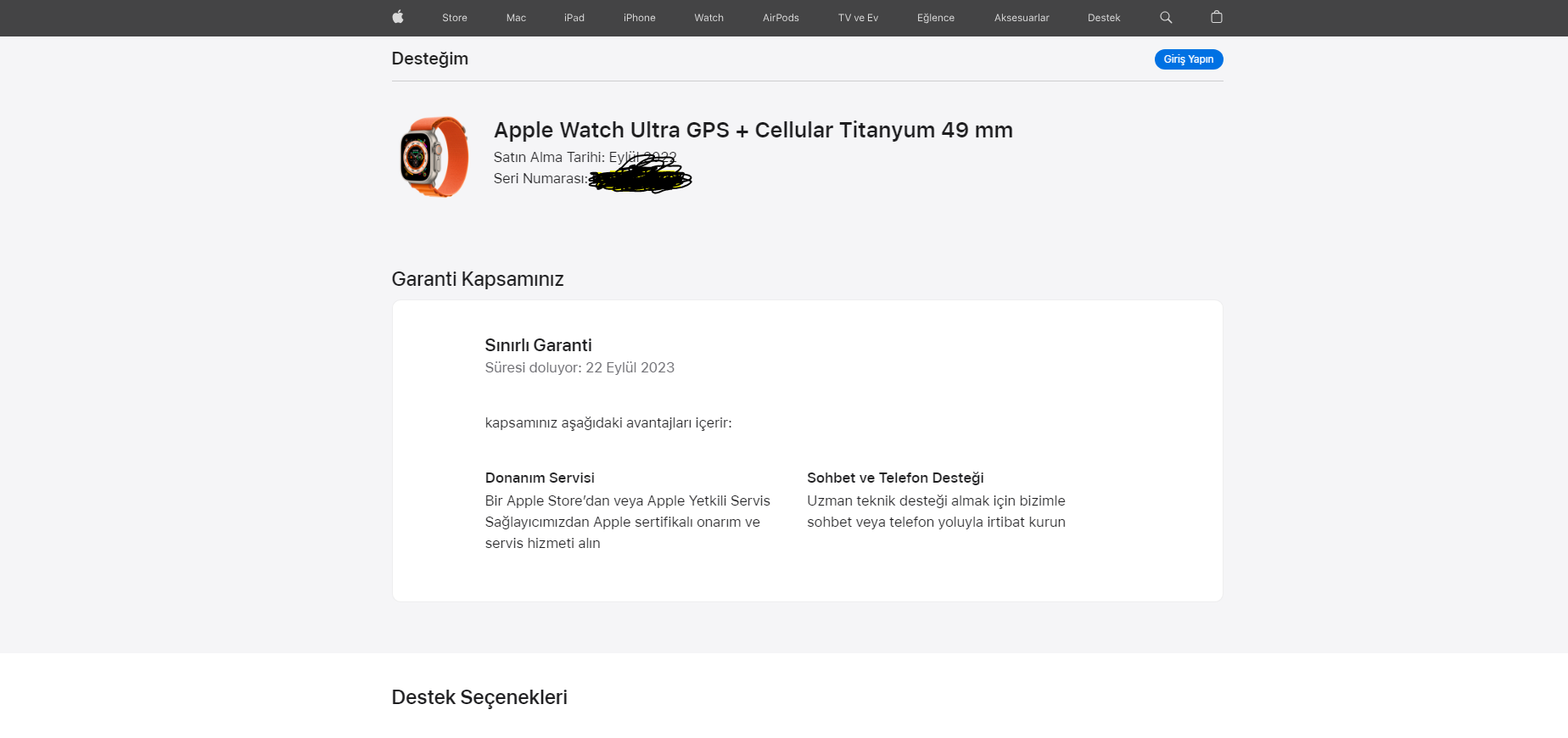
Task: Open the TV ve Ev menu
Action: [x=858, y=18]
